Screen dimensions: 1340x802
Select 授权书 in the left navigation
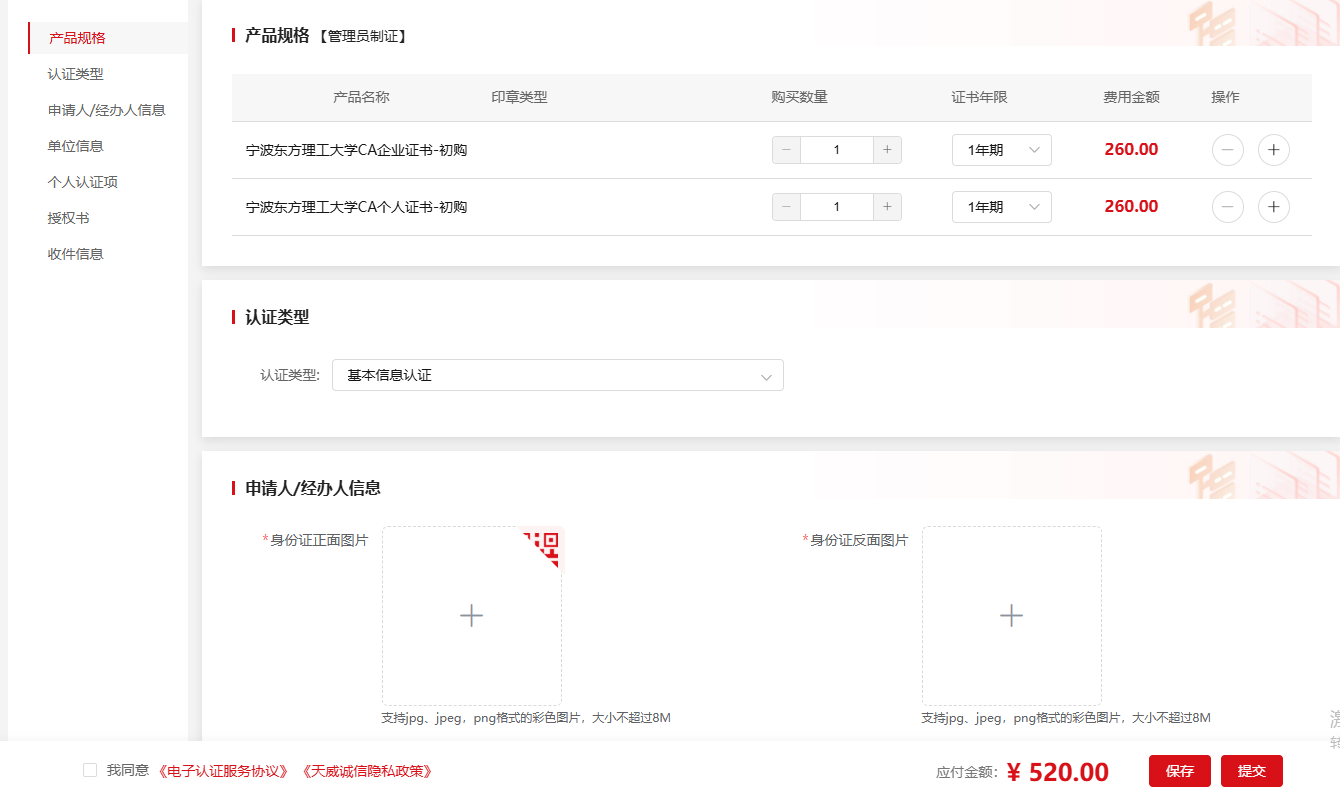[x=69, y=218]
